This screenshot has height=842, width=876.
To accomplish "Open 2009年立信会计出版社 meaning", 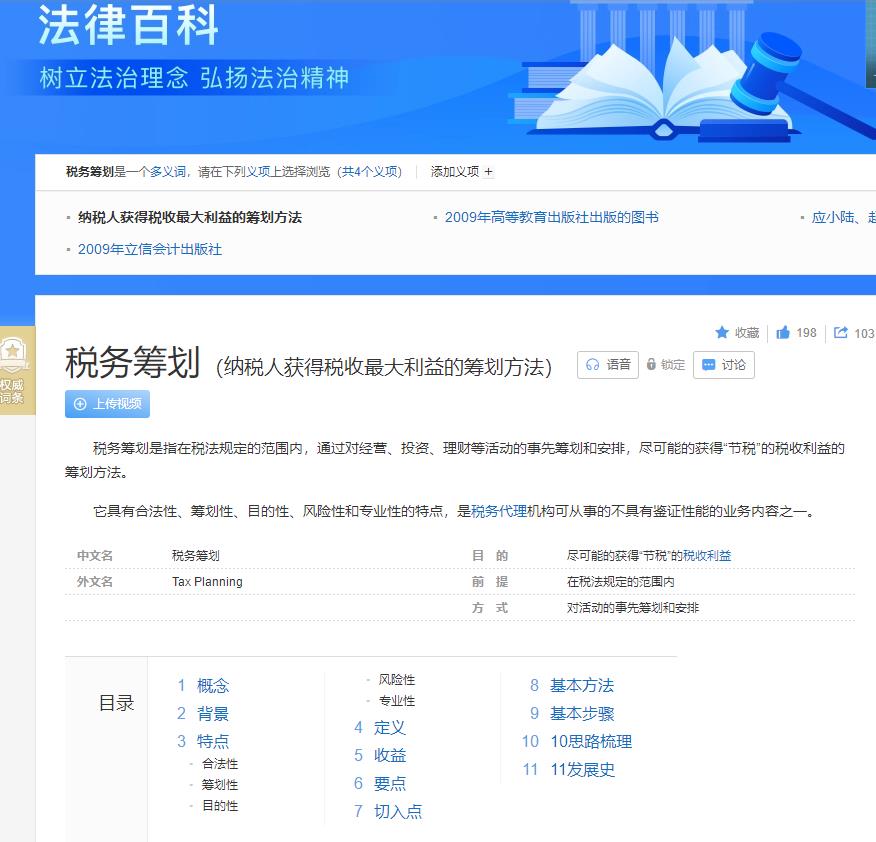I will (150, 249).
